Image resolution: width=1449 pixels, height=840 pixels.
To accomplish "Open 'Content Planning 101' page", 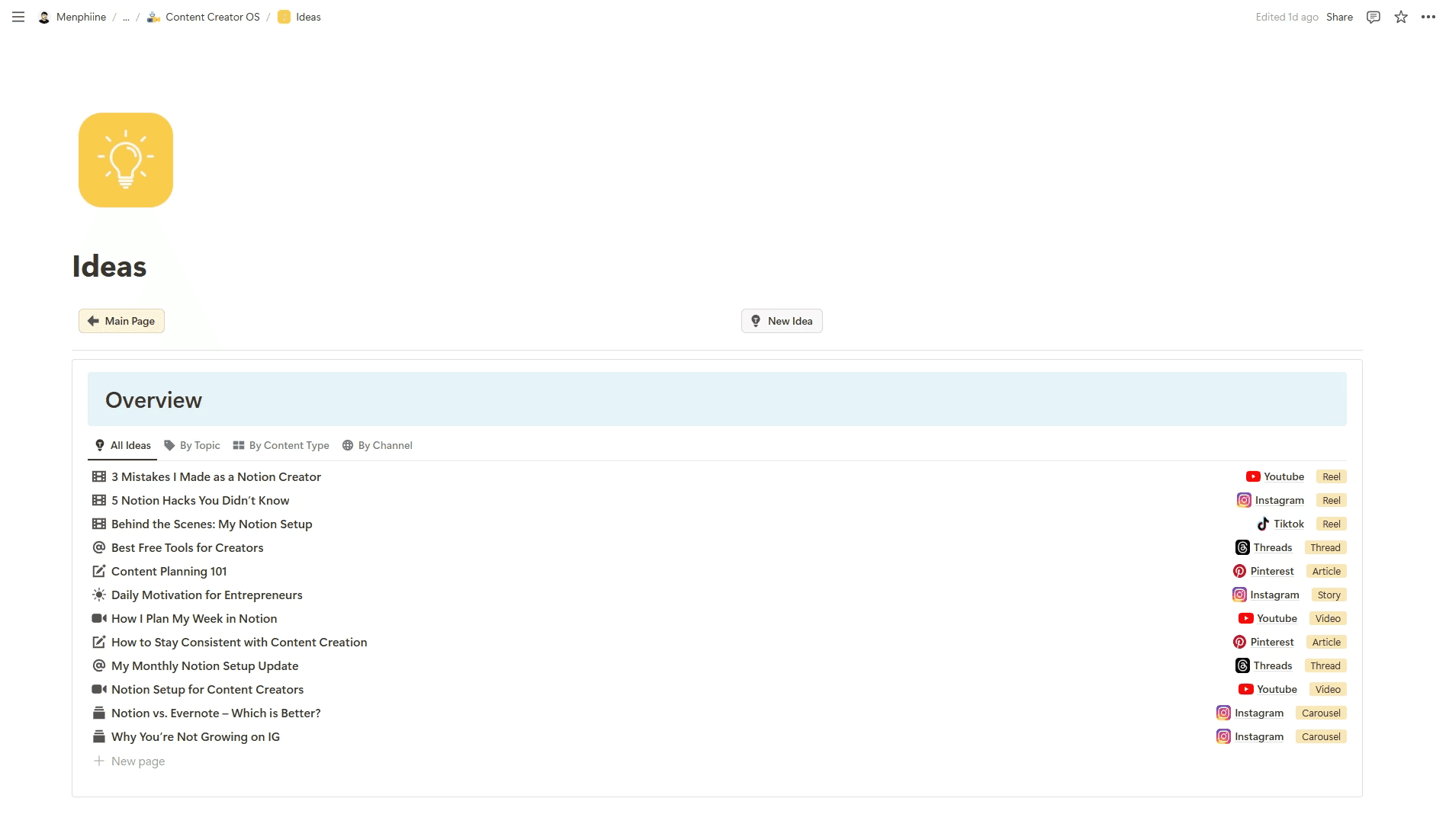I will tap(169, 571).
